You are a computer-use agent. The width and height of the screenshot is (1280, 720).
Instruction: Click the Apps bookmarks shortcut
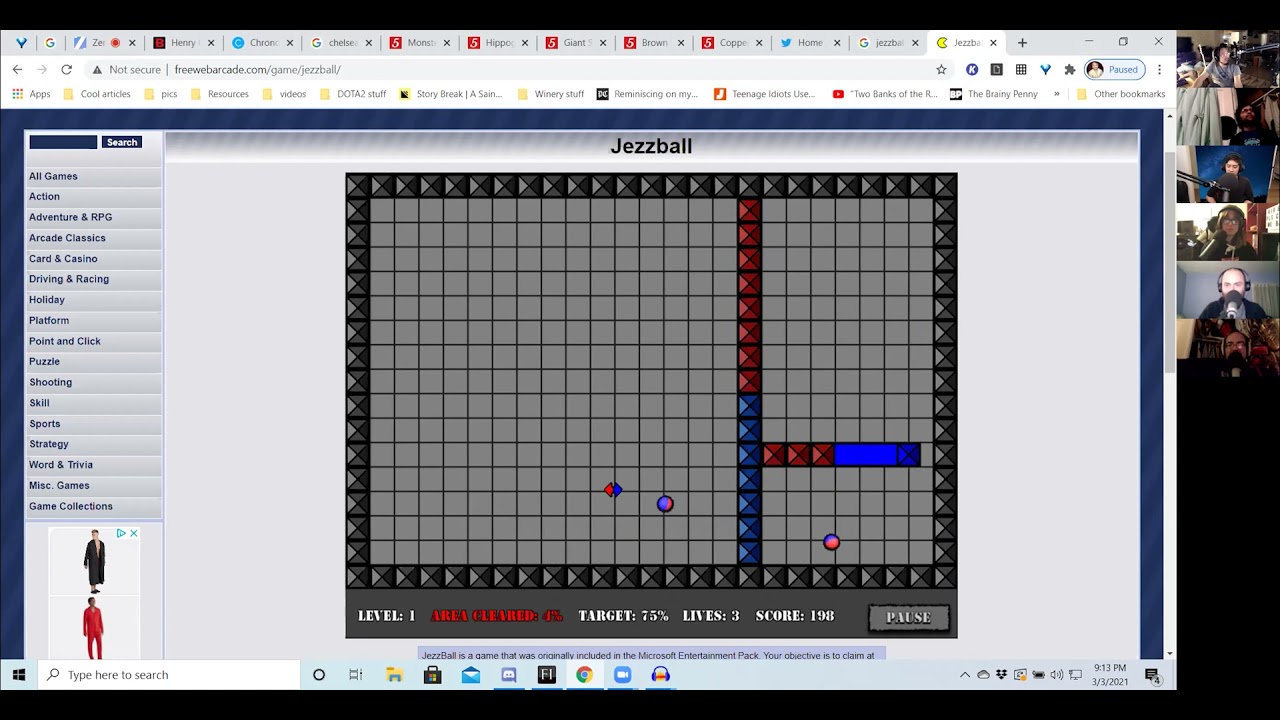tap(31, 94)
